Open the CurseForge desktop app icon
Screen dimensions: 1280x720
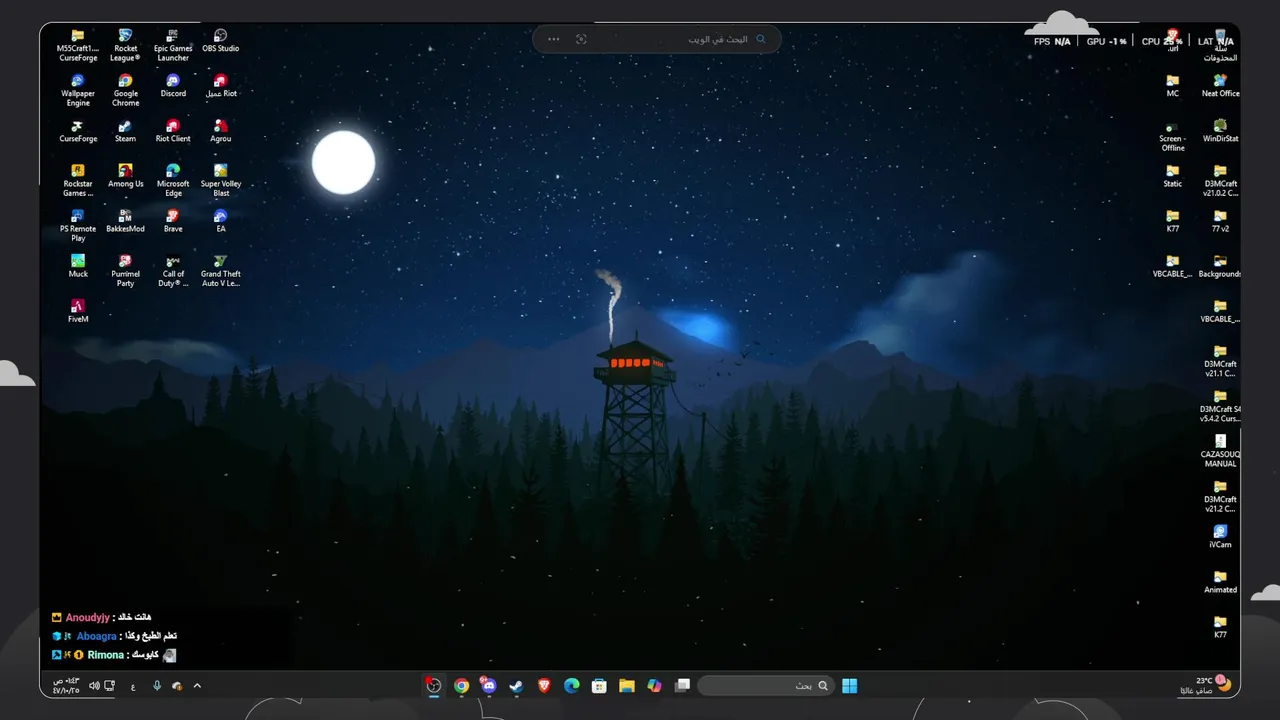78,132
